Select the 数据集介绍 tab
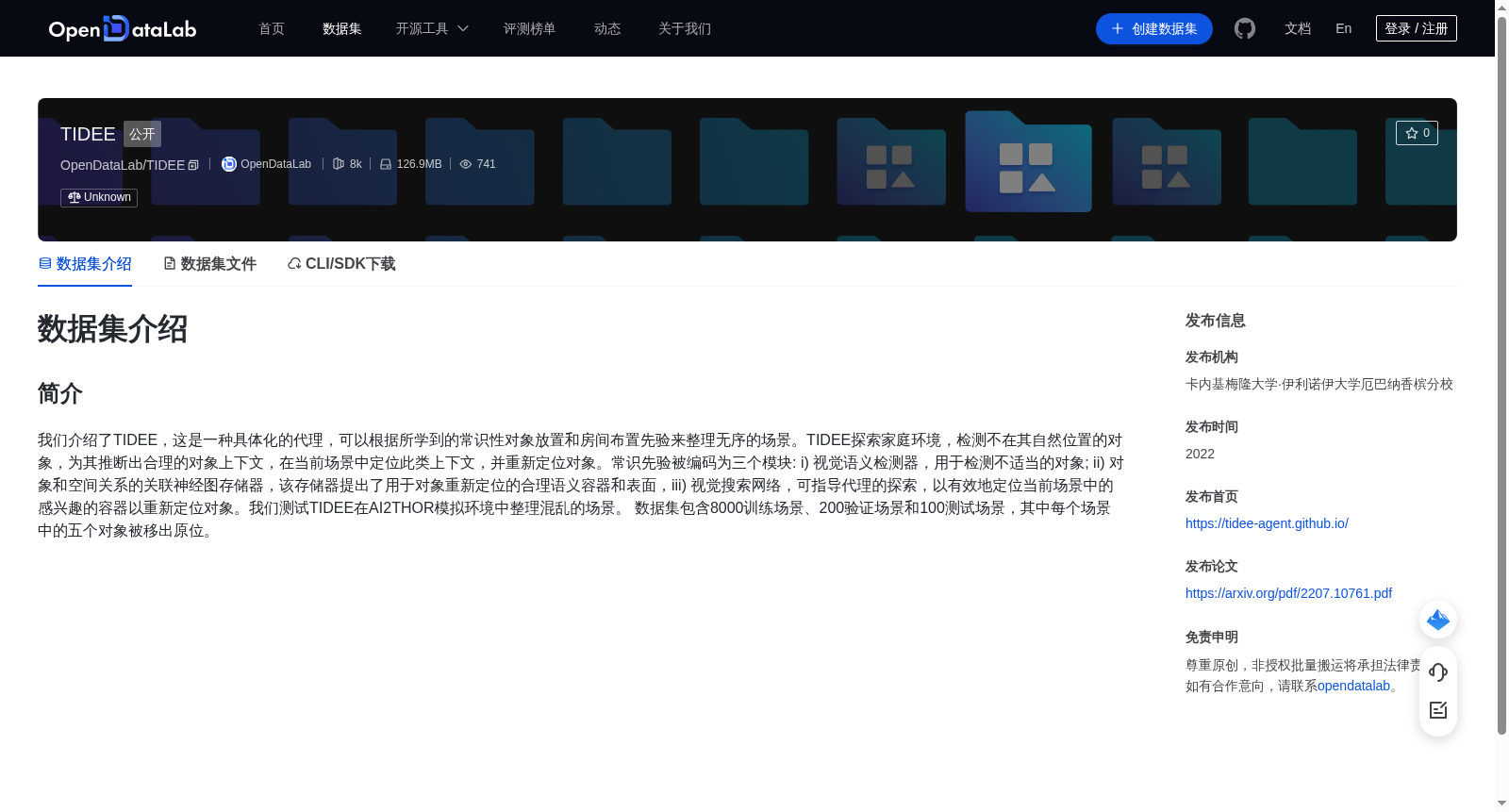The height and width of the screenshot is (812, 1509). pos(85,264)
